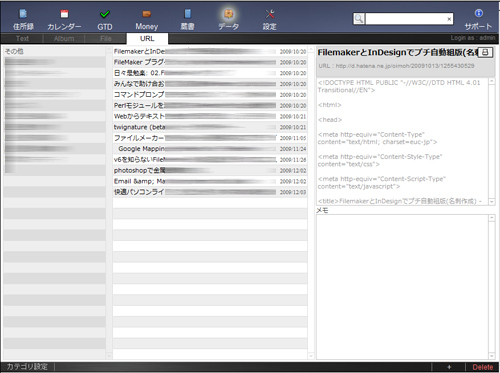Switch to the File tab
Screen dimensions: 500x373
click(x=106, y=38)
